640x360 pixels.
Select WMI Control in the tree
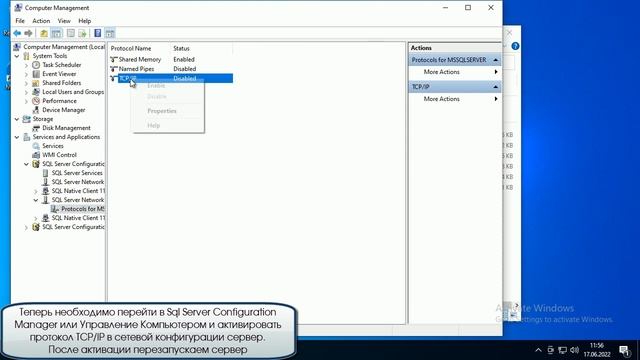coord(59,155)
